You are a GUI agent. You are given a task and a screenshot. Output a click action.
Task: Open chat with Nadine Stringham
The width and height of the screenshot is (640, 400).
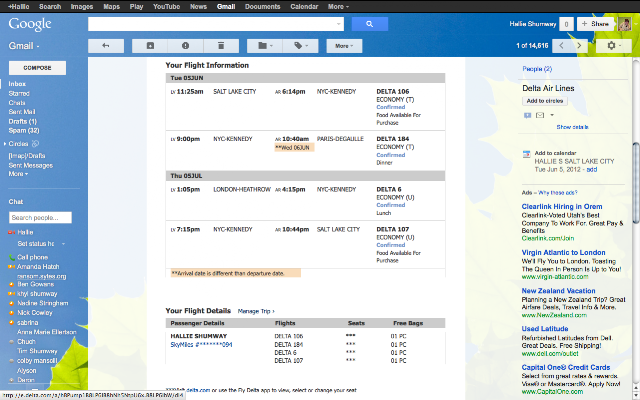(42, 303)
